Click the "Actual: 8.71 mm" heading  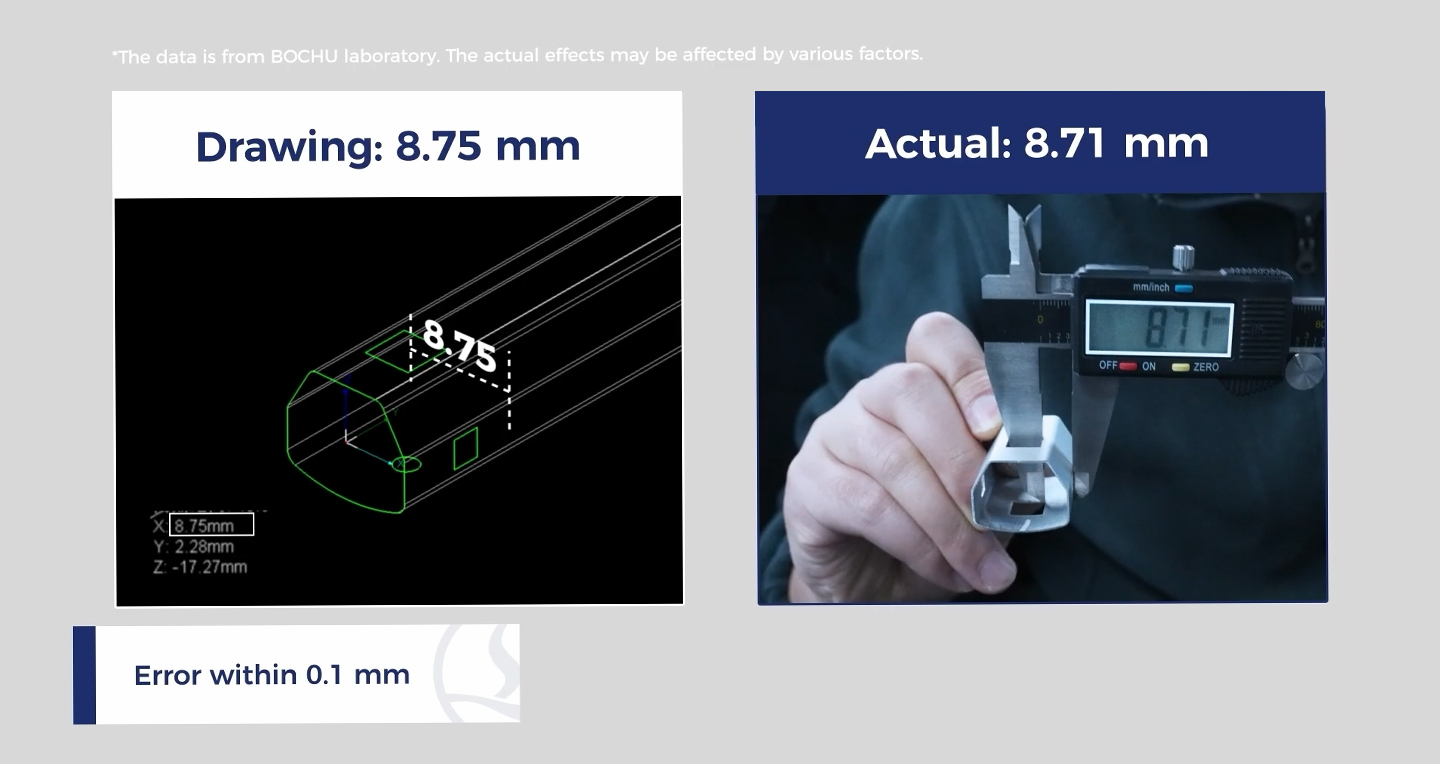point(1037,143)
